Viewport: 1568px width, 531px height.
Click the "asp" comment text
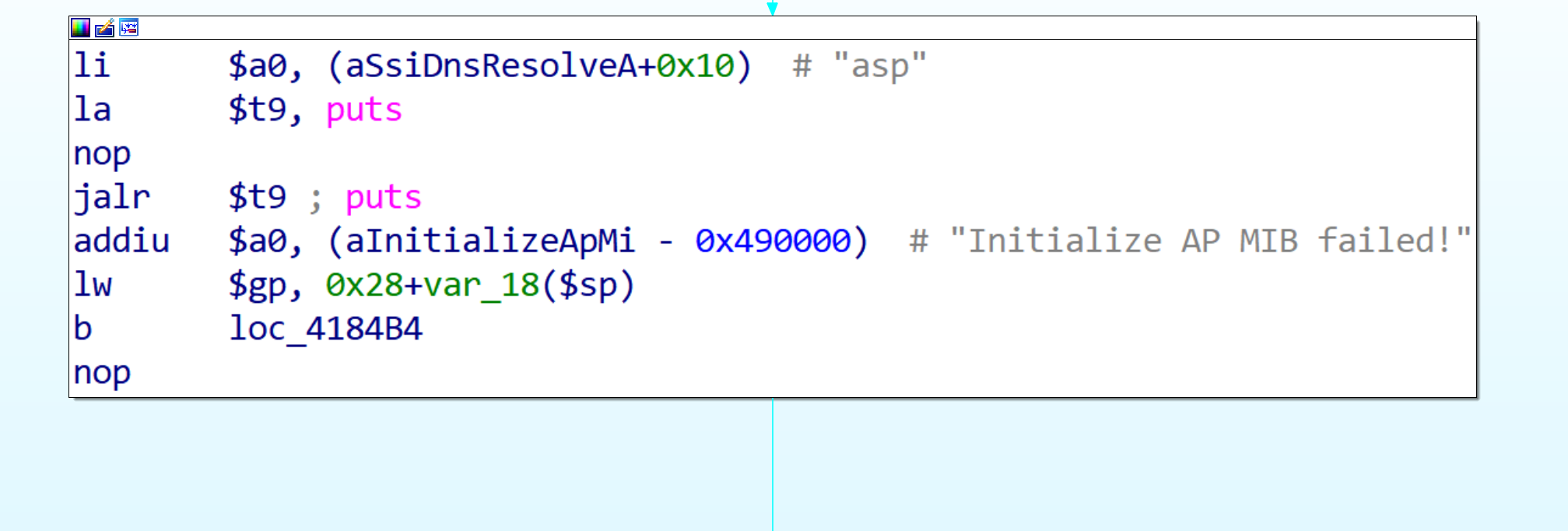(x=879, y=65)
